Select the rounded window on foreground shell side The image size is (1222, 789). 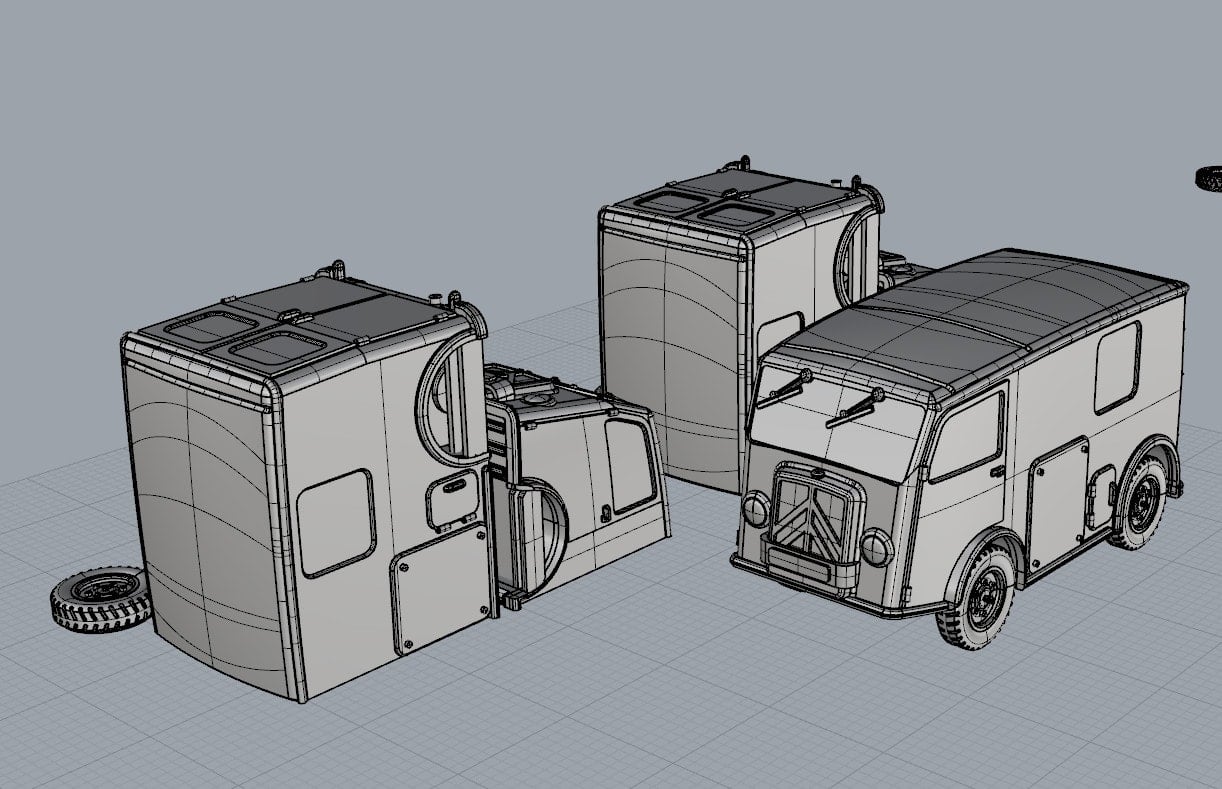click(335, 522)
